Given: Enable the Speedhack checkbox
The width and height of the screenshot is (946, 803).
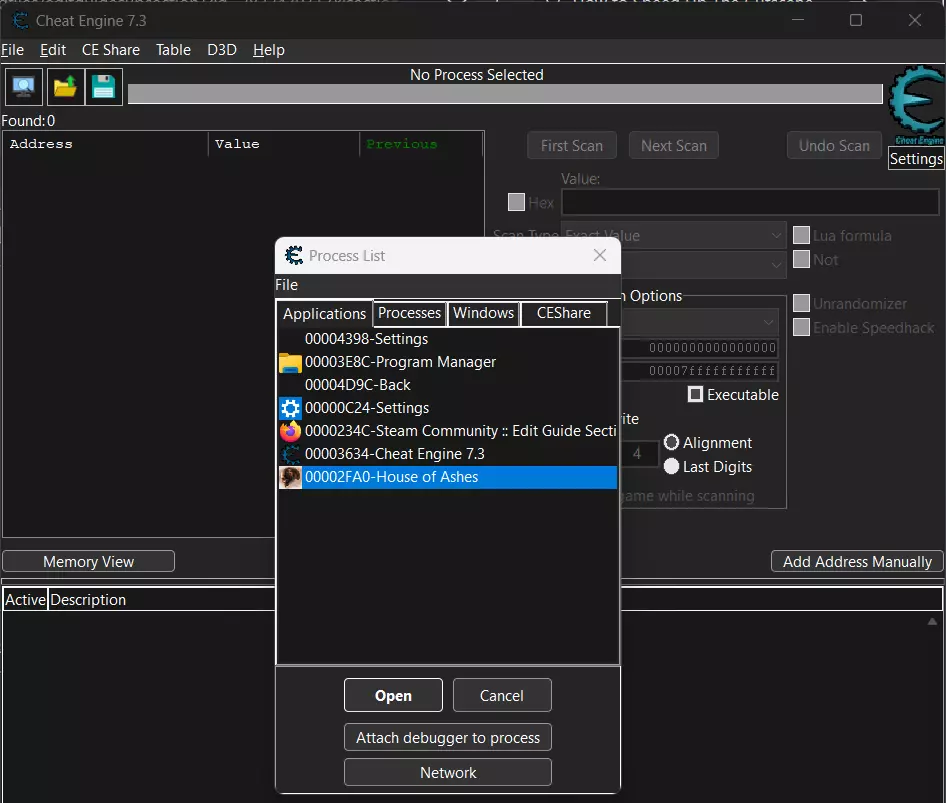Looking at the screenshot, I should (x=801, y=327).
